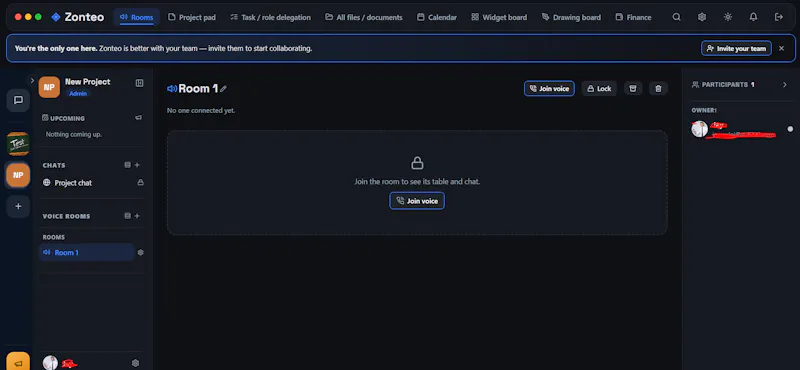This screenshot has height=370, width=800.
Task: Open the Finance tab
Action: tap(634, 17)
